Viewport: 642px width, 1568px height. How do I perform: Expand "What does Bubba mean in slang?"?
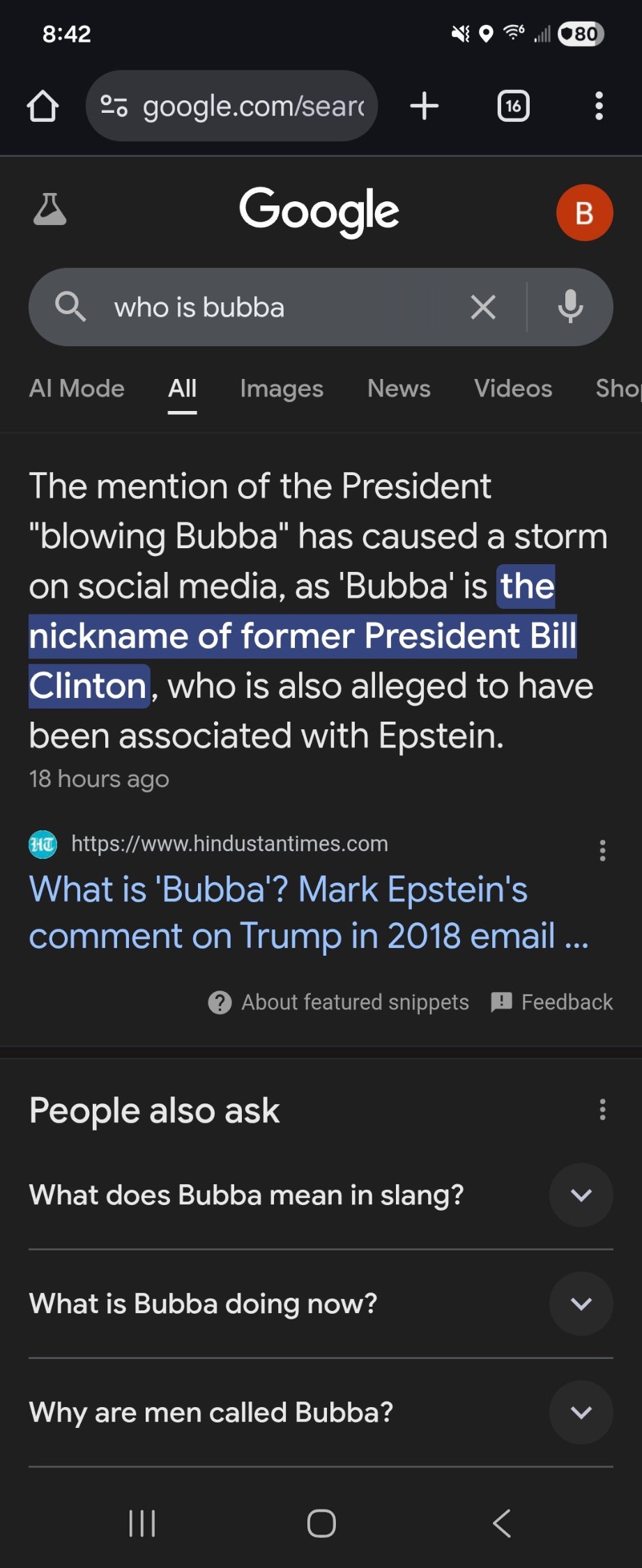point(581,1195)
